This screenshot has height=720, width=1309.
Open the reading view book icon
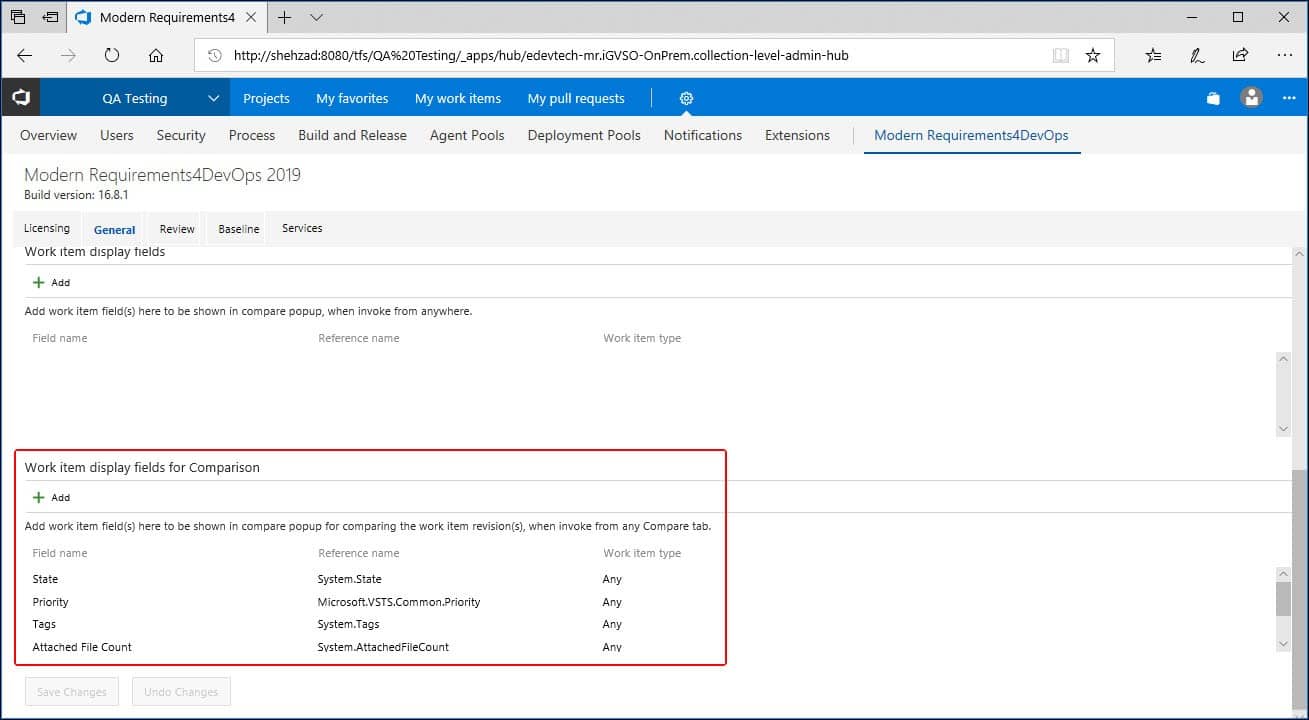click(1061, 56)
